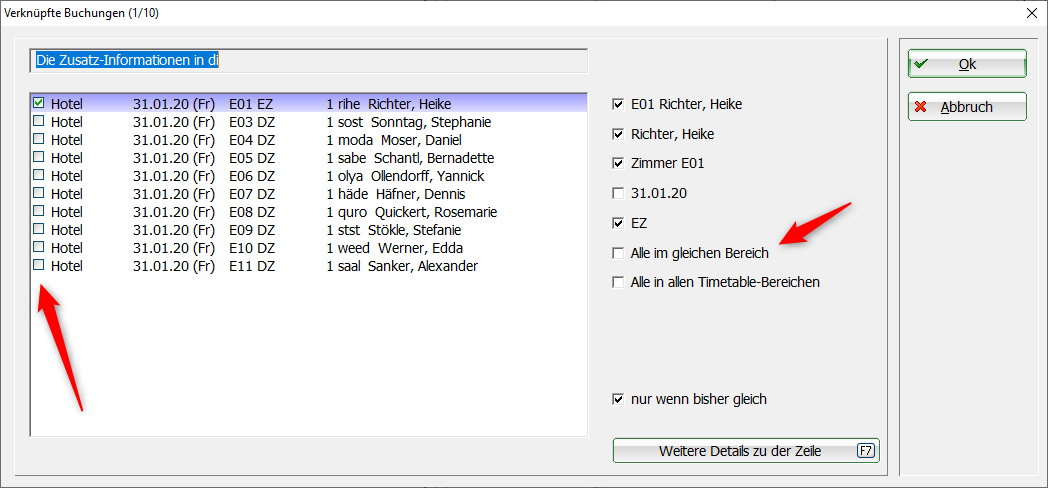Click into the Zusatz-Informationen text field

coord(309,60)
